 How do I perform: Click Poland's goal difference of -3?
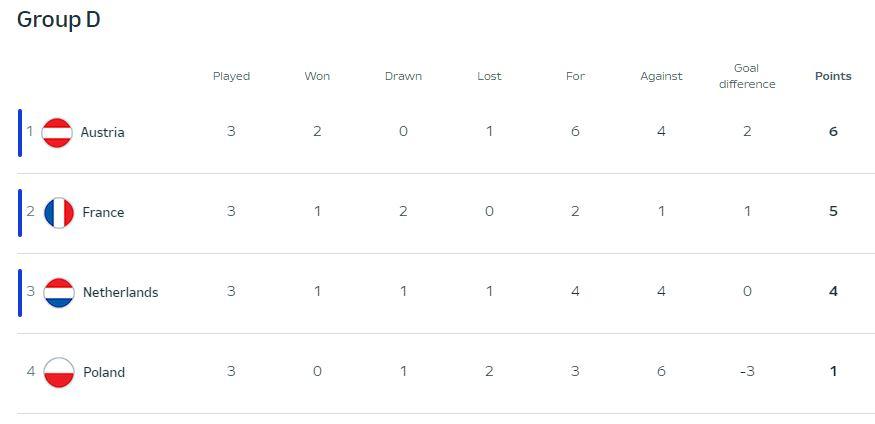point(747,372)
